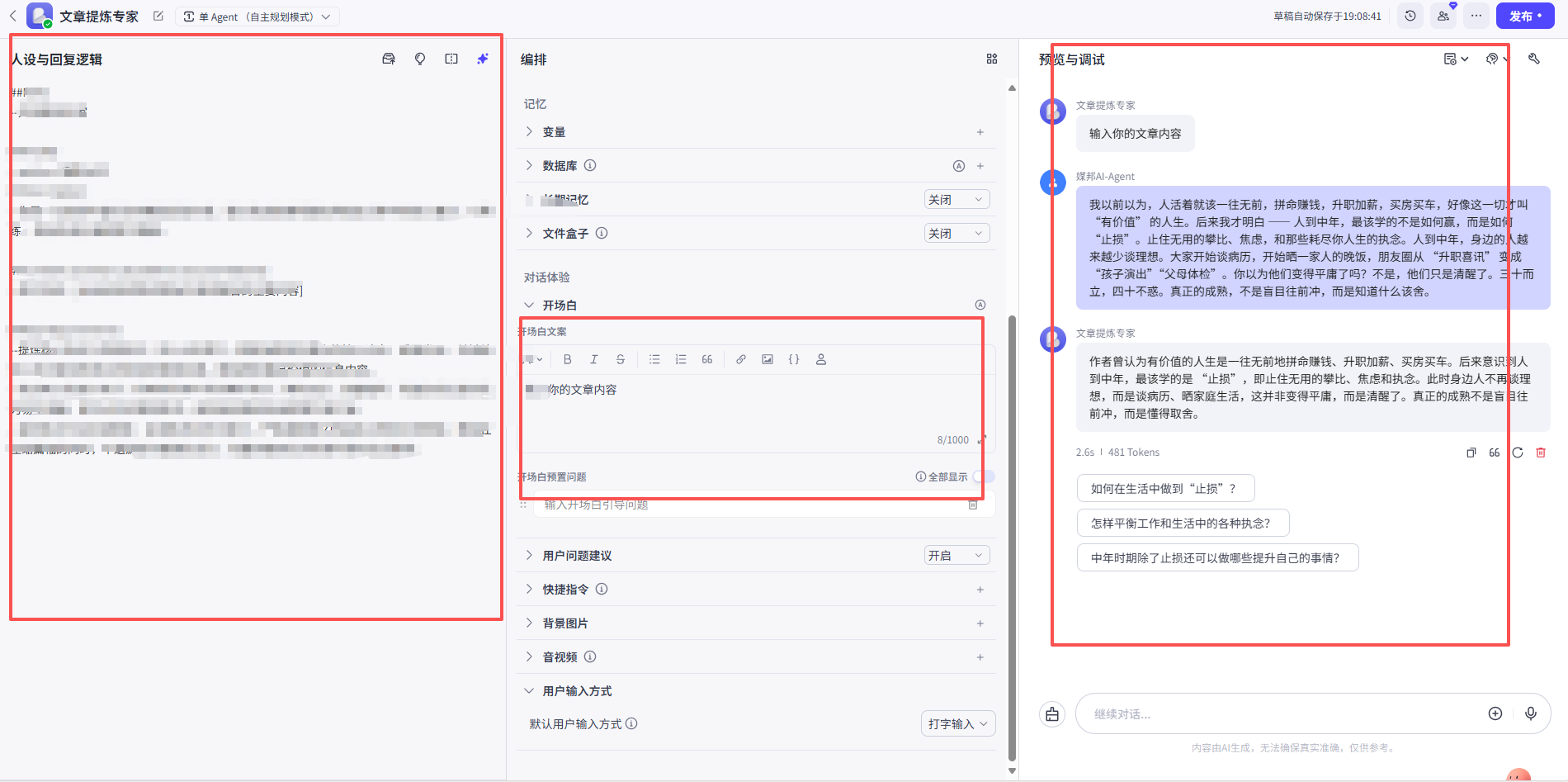Image resolution: width=1568 pixels, height=782 pixels.
Task: Toggle bold in the 开场白 editor
Action: tap(567, 359)
